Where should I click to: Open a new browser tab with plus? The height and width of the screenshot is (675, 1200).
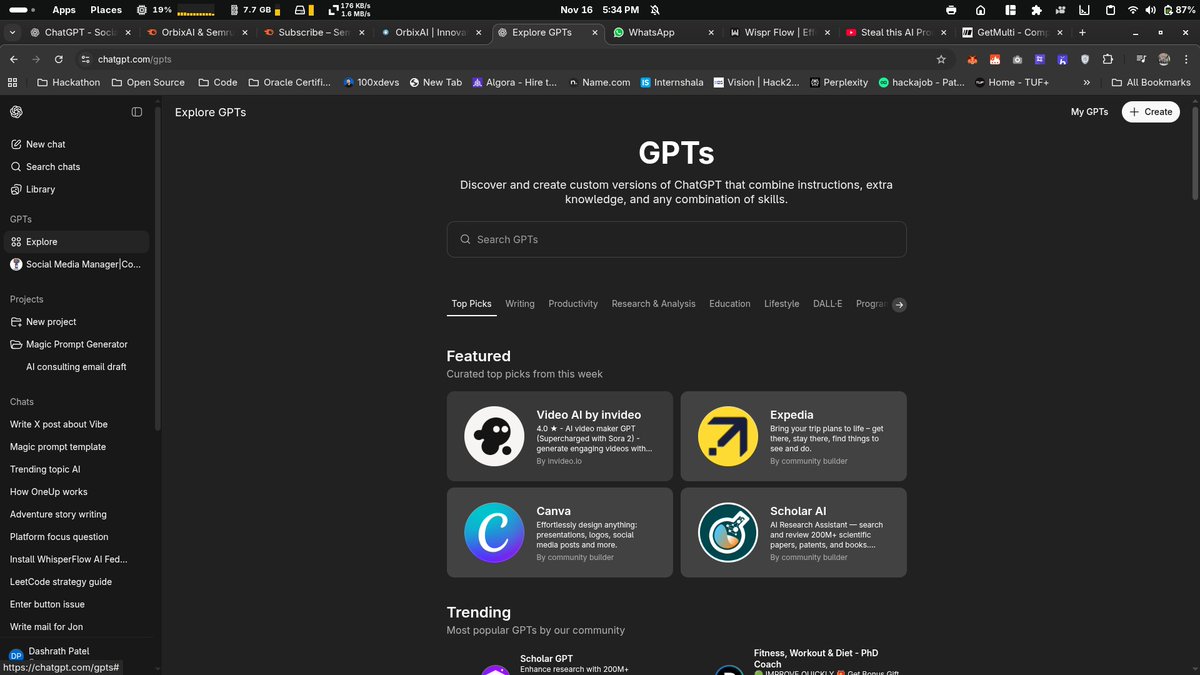[x=1082, y=32]
